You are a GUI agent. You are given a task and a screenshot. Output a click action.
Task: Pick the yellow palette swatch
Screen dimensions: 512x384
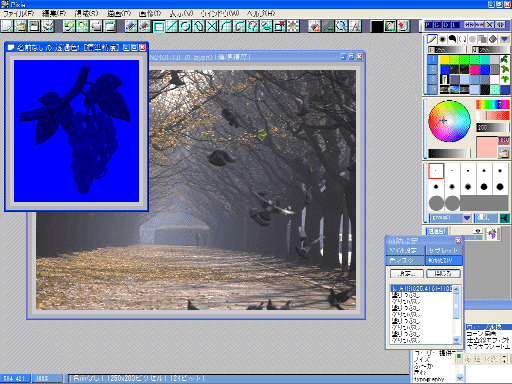pos(445,60)
